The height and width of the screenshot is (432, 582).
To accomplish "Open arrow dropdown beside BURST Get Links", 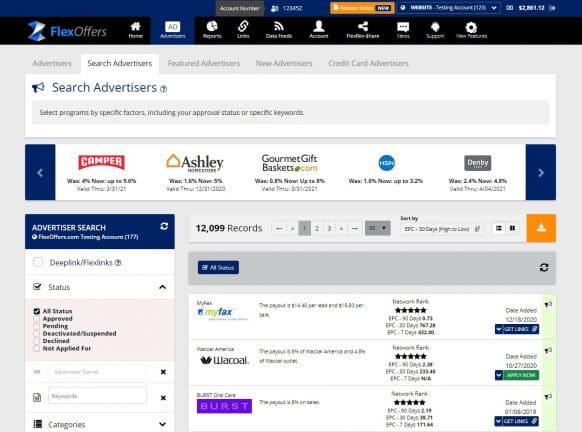I will [x=499, y=421].
